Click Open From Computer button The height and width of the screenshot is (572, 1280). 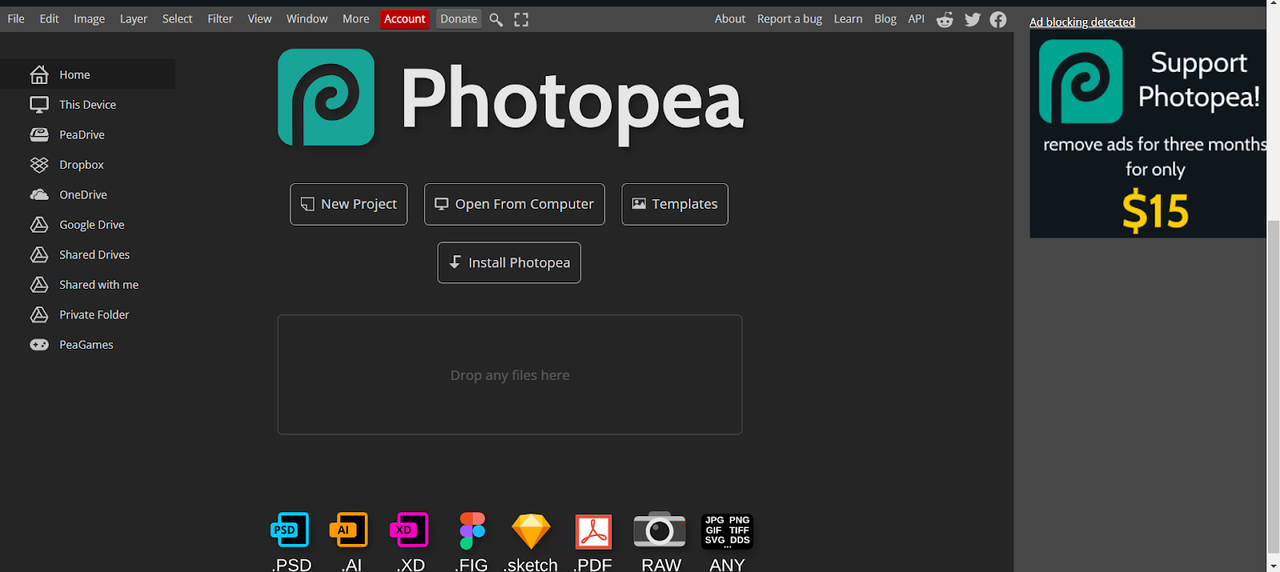click(514, 204)
